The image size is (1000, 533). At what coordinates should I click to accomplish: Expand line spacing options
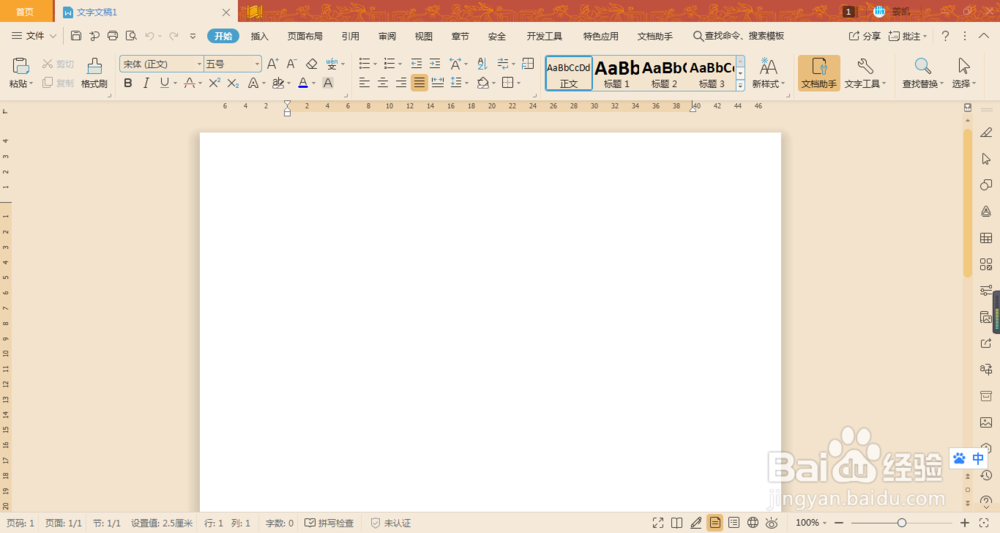click(467, 83)
